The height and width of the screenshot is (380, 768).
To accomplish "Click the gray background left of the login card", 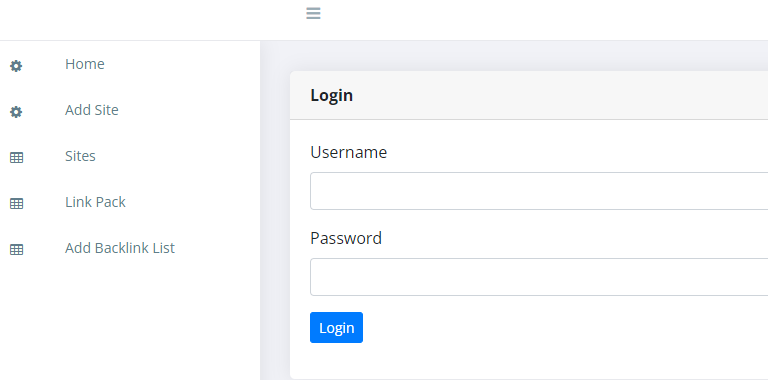I will tap(275, 220).
